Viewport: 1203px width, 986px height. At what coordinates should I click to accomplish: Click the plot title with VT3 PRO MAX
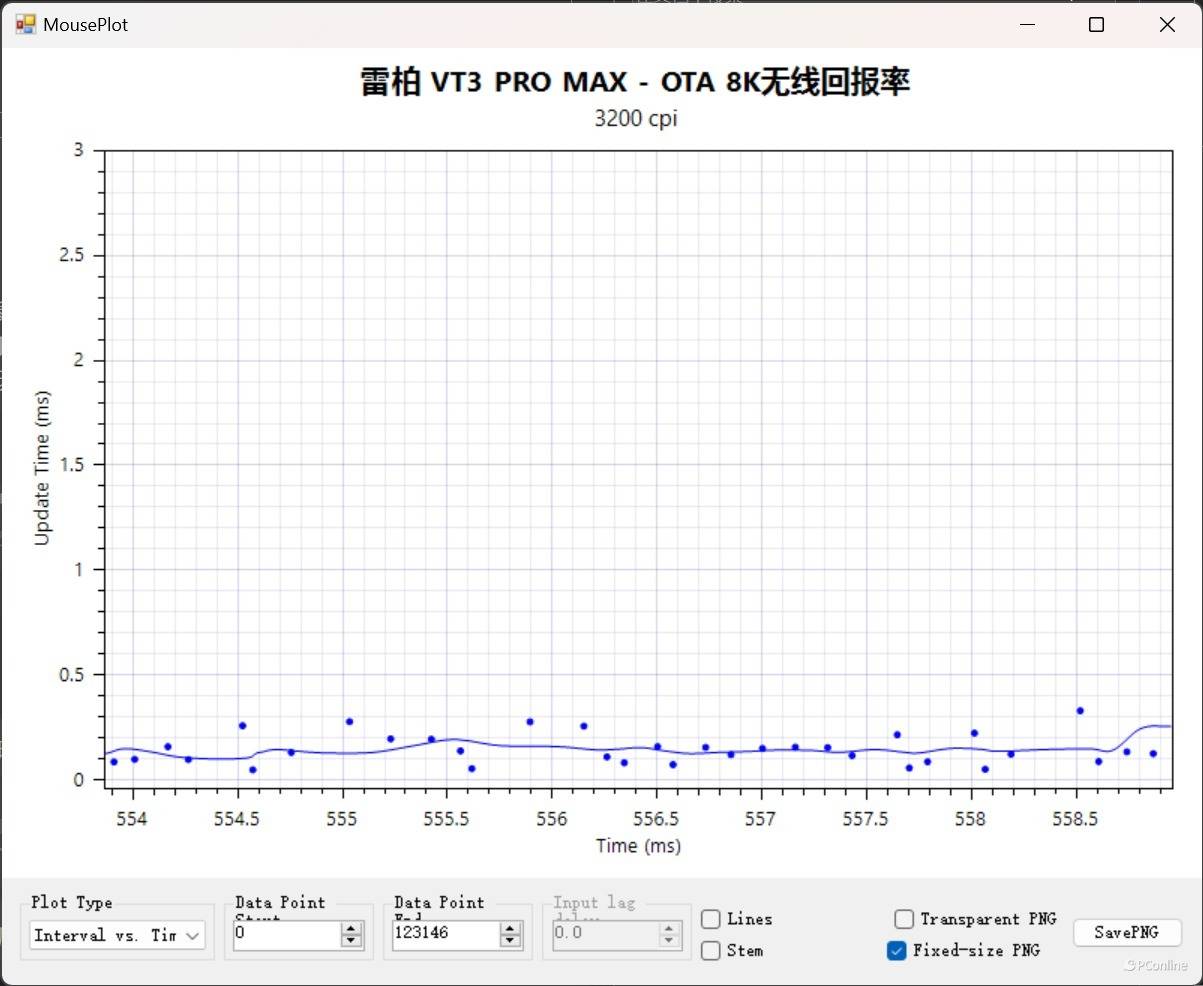click(x=635, y=82)
